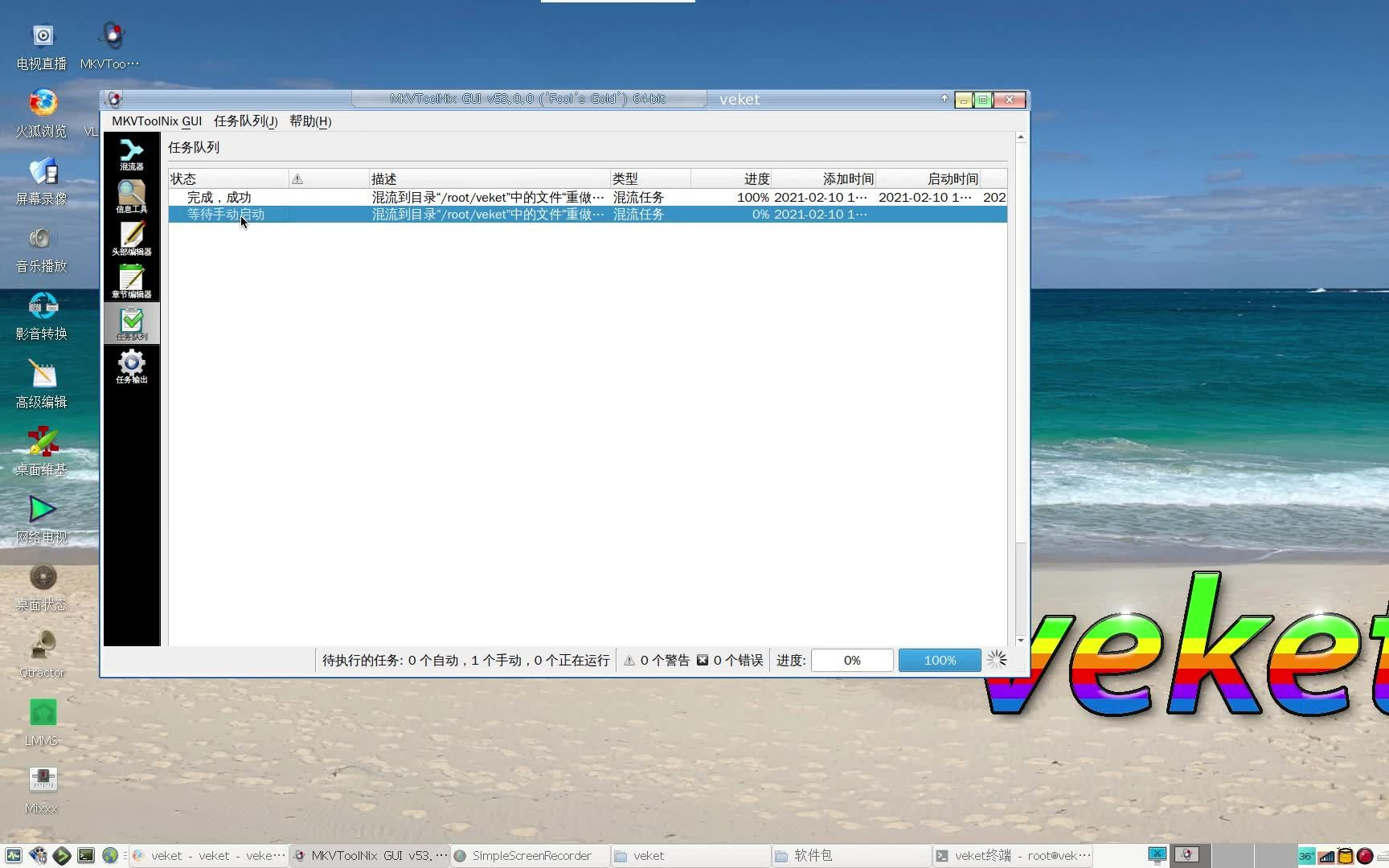Click the globe browser icon in taskbar
Image resolution: width=1389 pixels, height=868 pixels.
[110, 856]
